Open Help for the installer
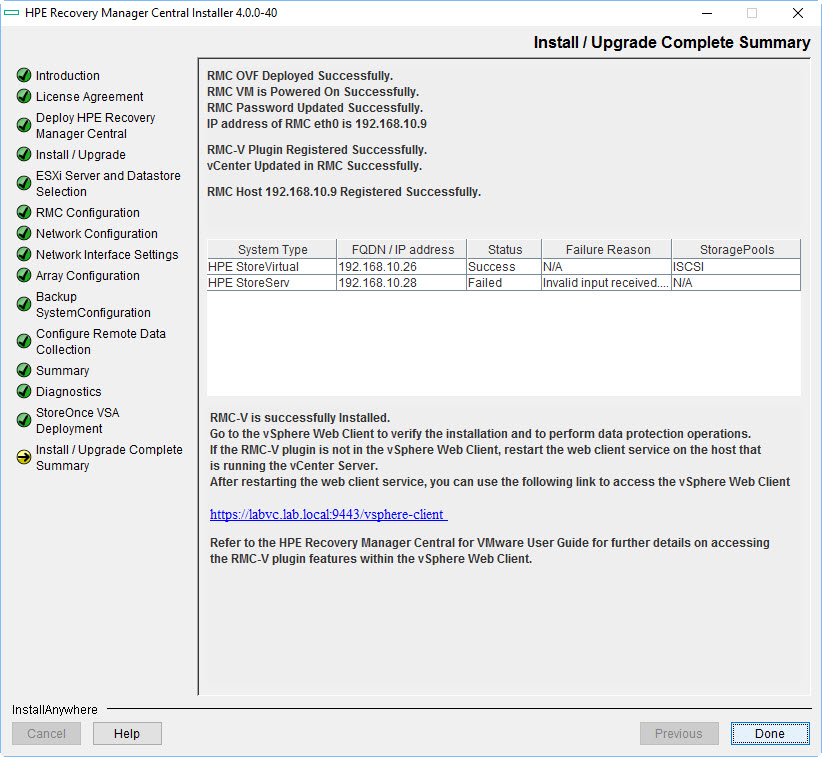 point(127,733)
